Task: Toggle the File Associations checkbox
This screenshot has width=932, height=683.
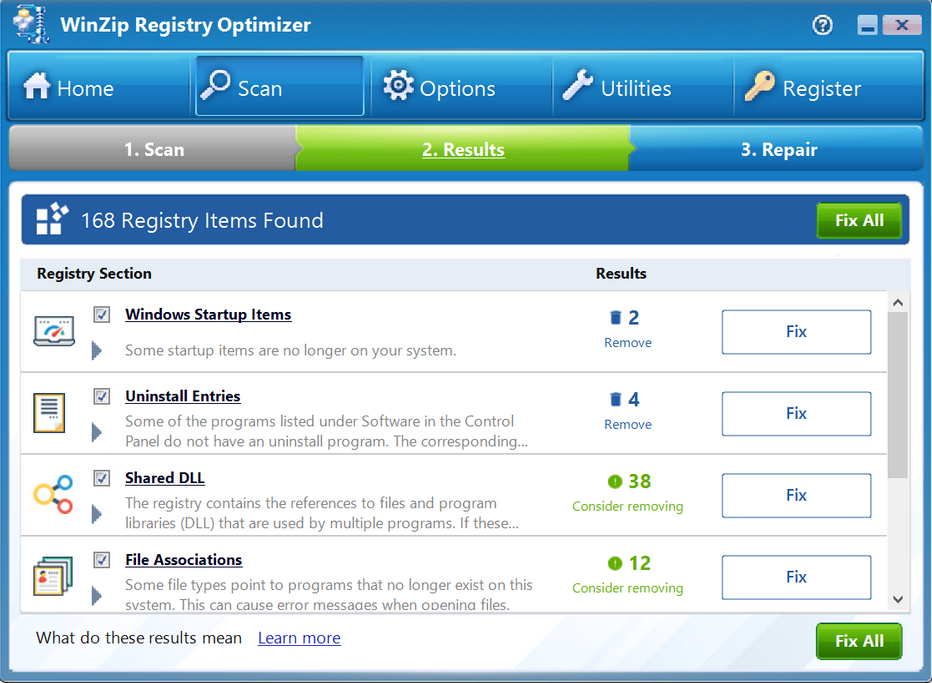Action: 102,560
